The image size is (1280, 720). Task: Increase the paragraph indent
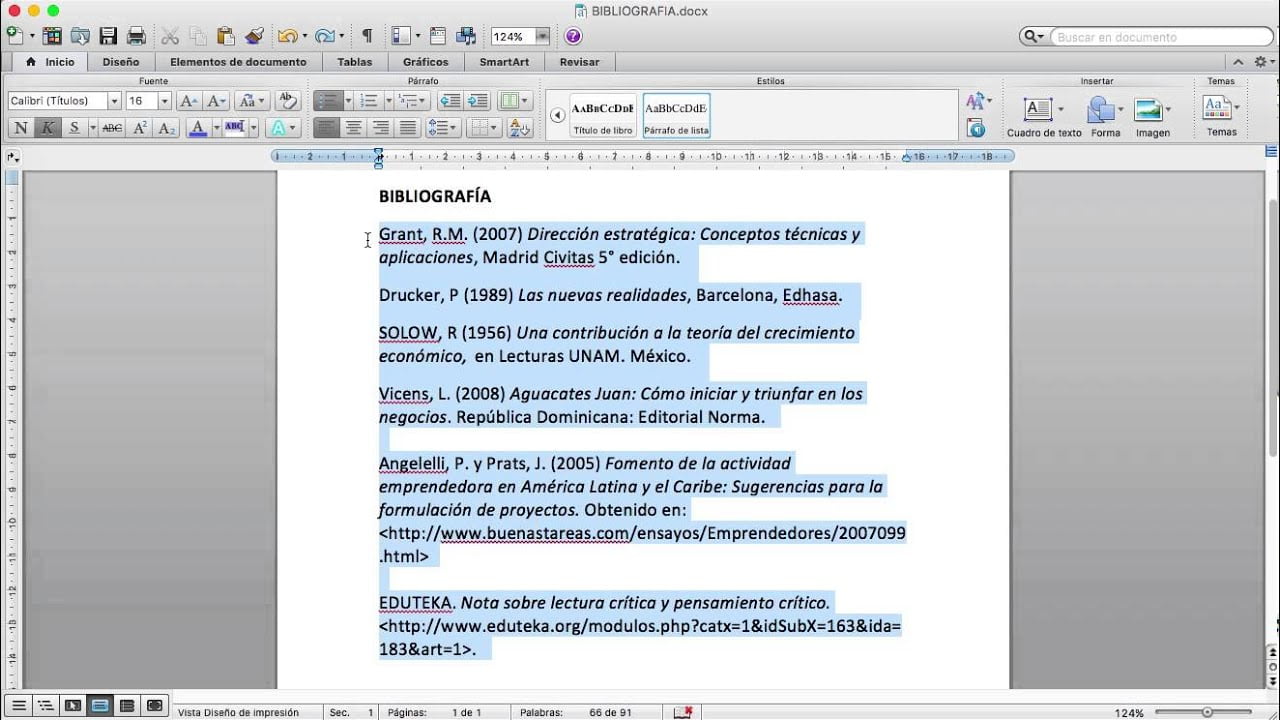478,101
